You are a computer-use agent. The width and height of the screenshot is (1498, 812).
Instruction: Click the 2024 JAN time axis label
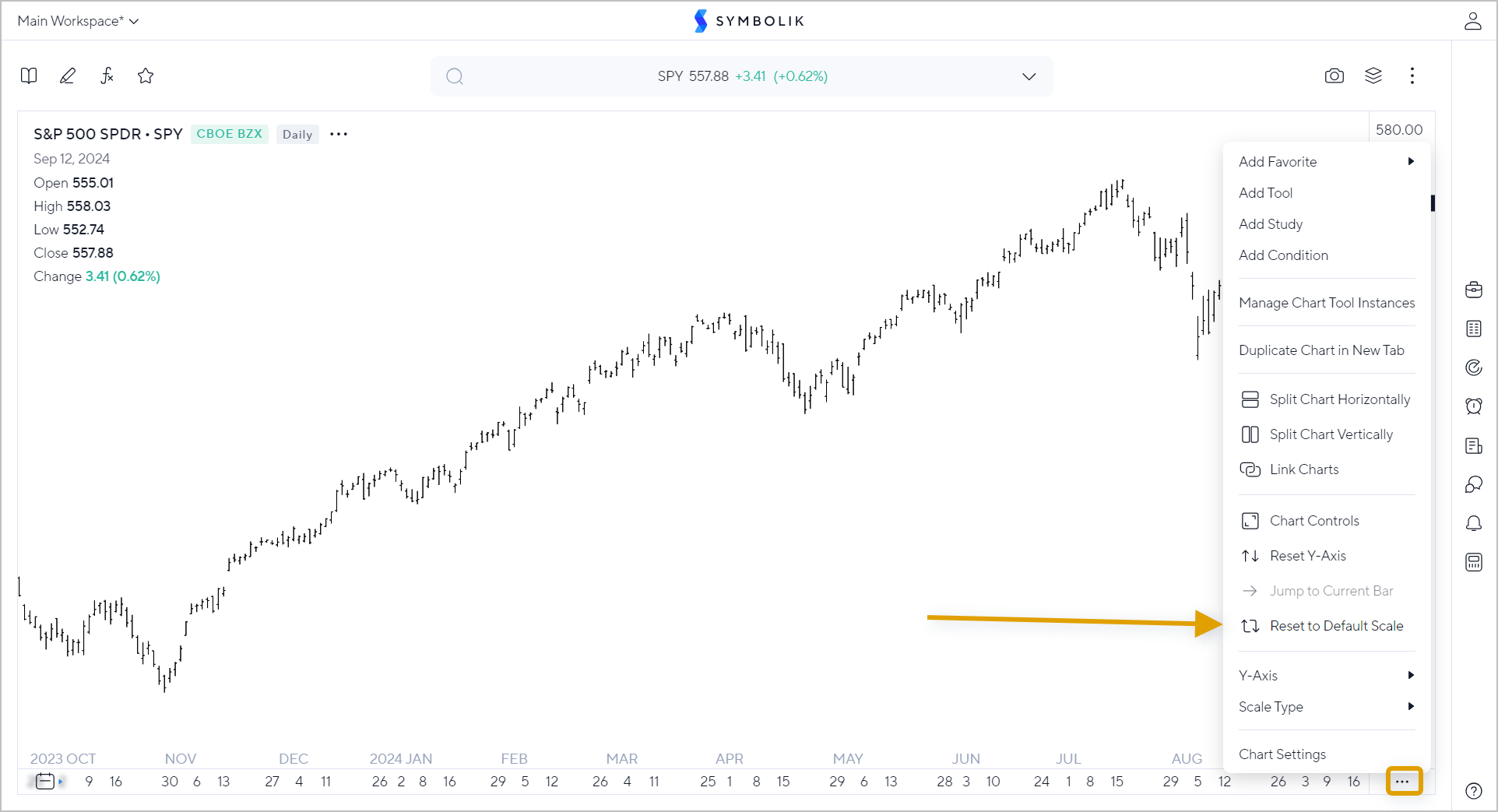(x=400, y=758)
